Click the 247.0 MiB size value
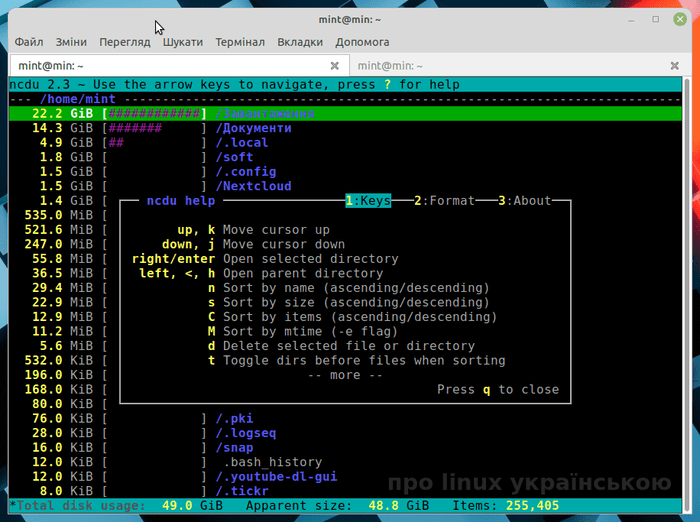Screen dimensions: 700x522 pyautogui.click(x=58, y=244)
